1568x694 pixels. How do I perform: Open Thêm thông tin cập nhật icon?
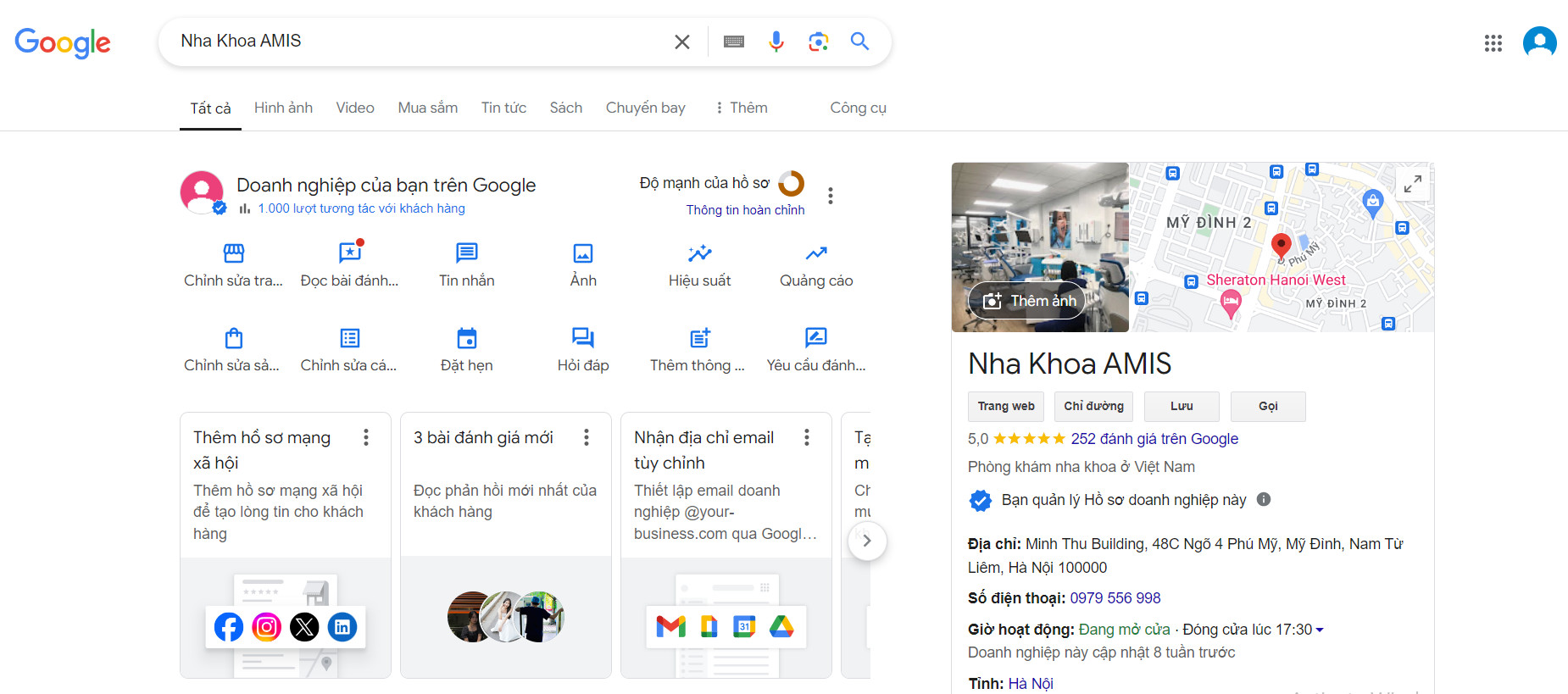(700, 338)
